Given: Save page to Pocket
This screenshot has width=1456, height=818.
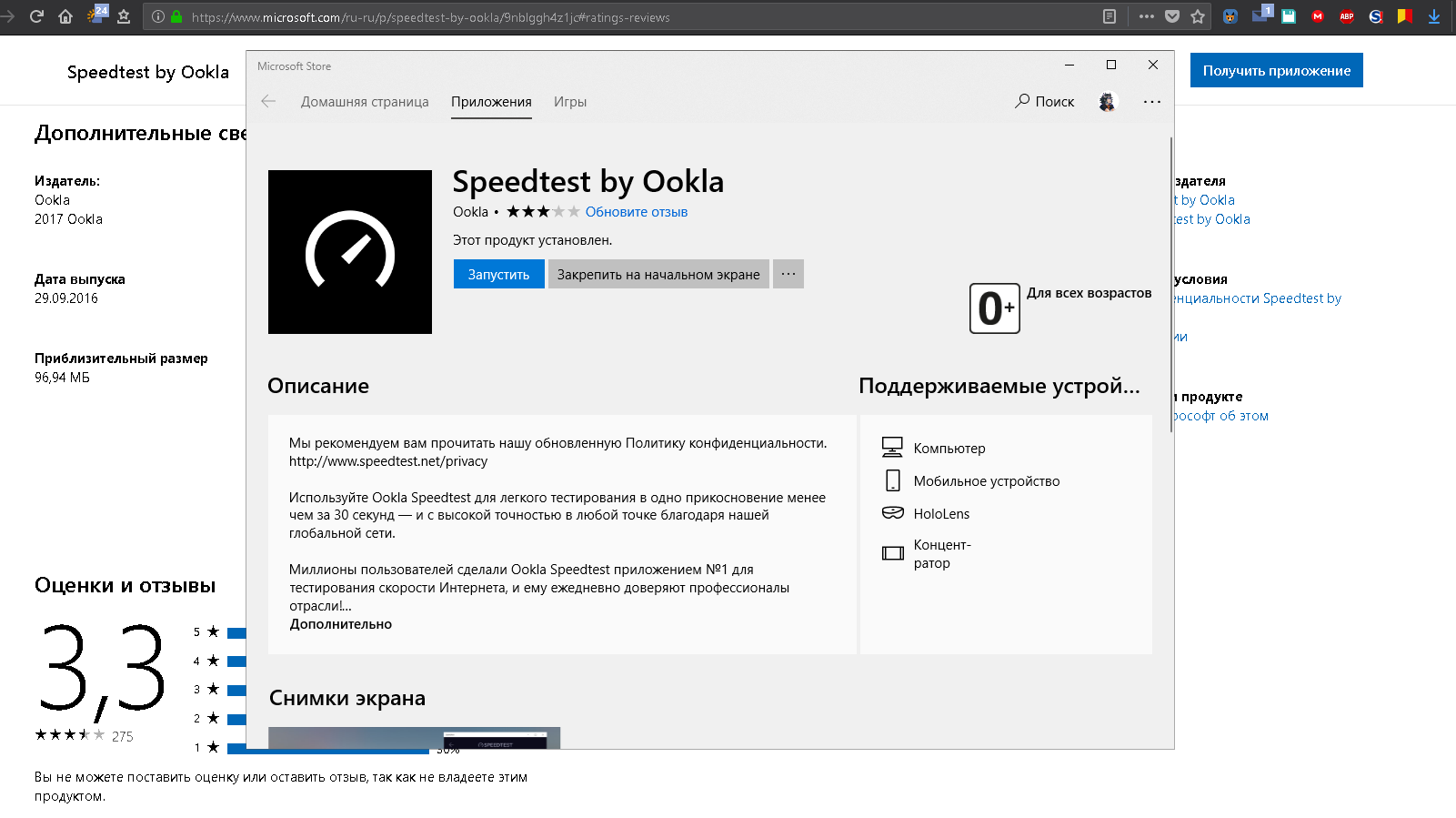Looking at the screenshot, I should [1172, 16].
